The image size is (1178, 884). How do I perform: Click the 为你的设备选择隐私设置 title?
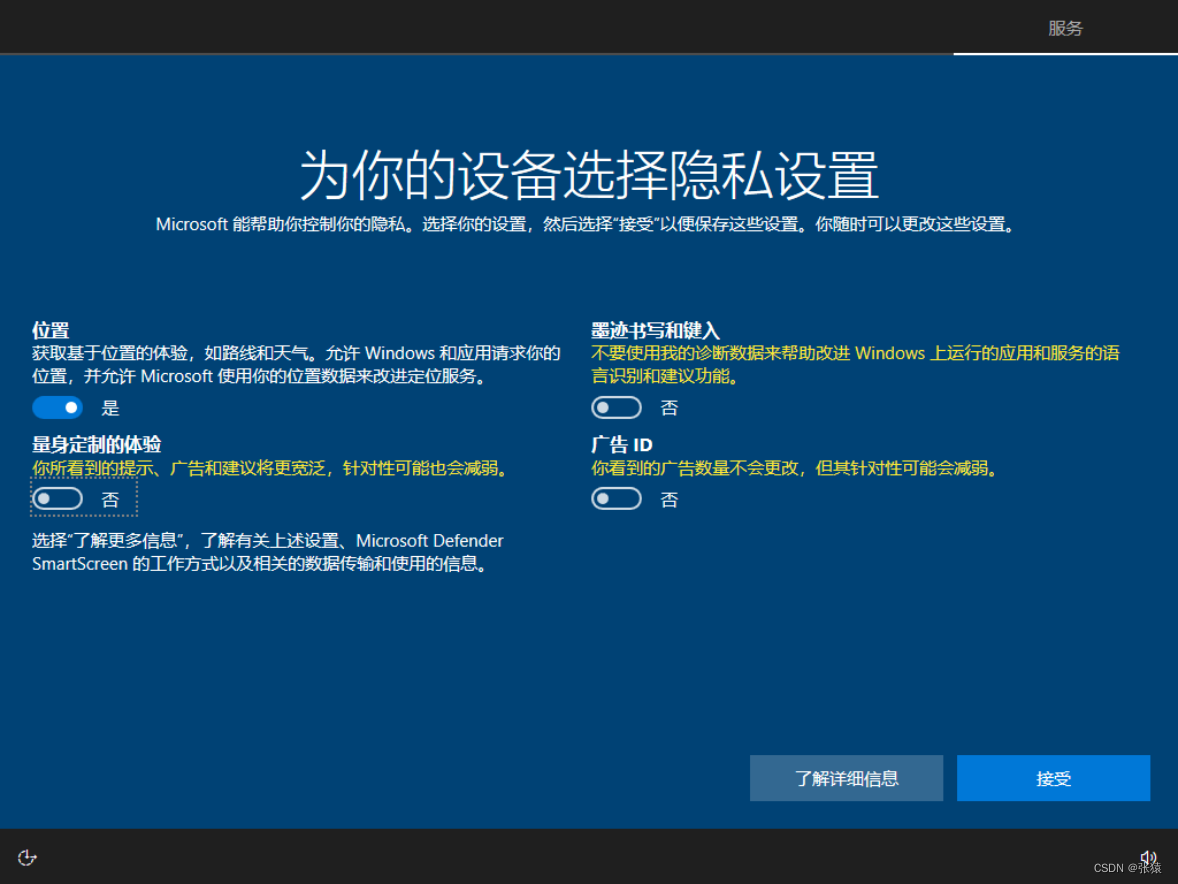[589, 175]
